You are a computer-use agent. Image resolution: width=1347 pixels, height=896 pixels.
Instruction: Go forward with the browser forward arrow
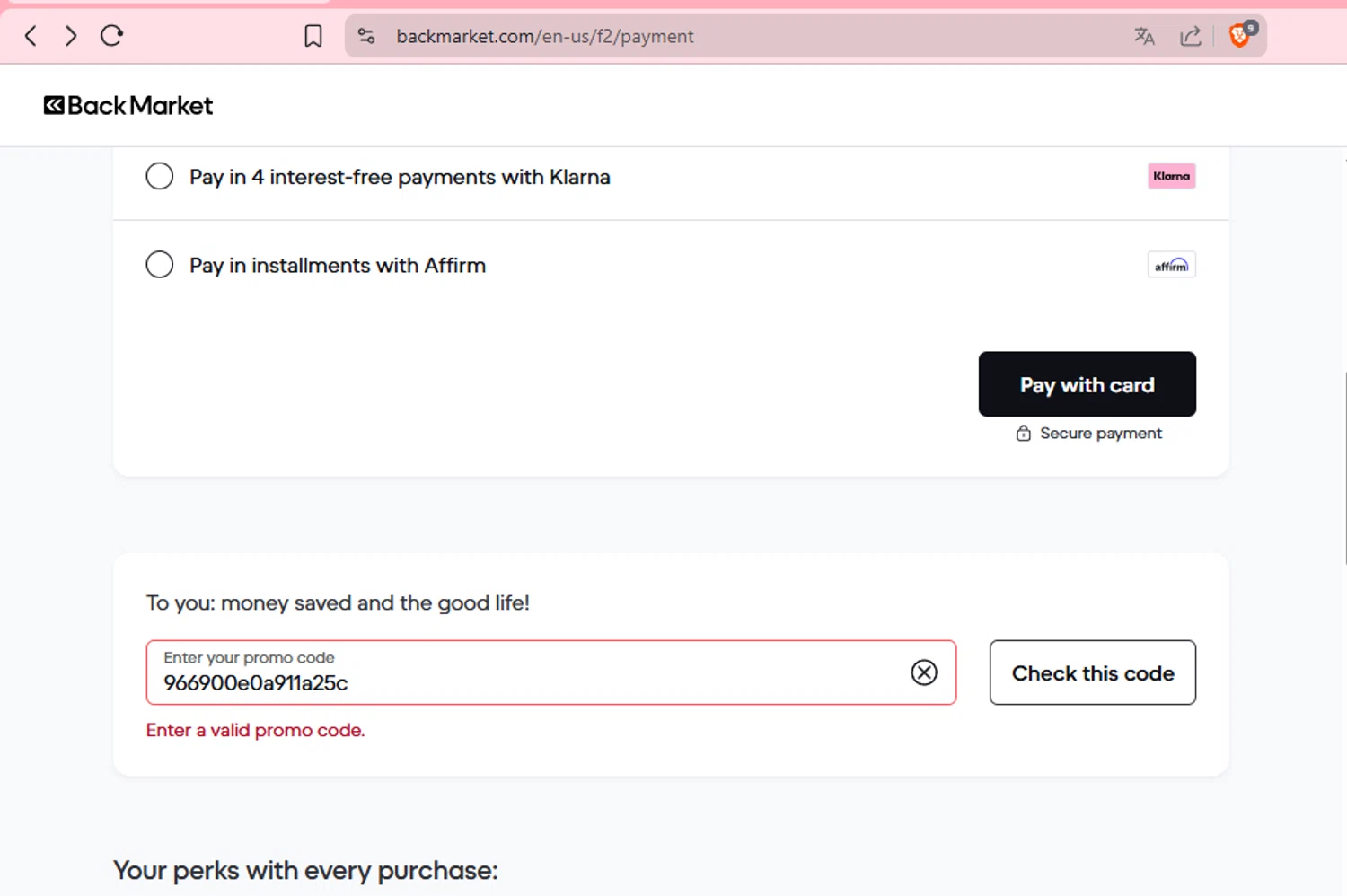71,36
